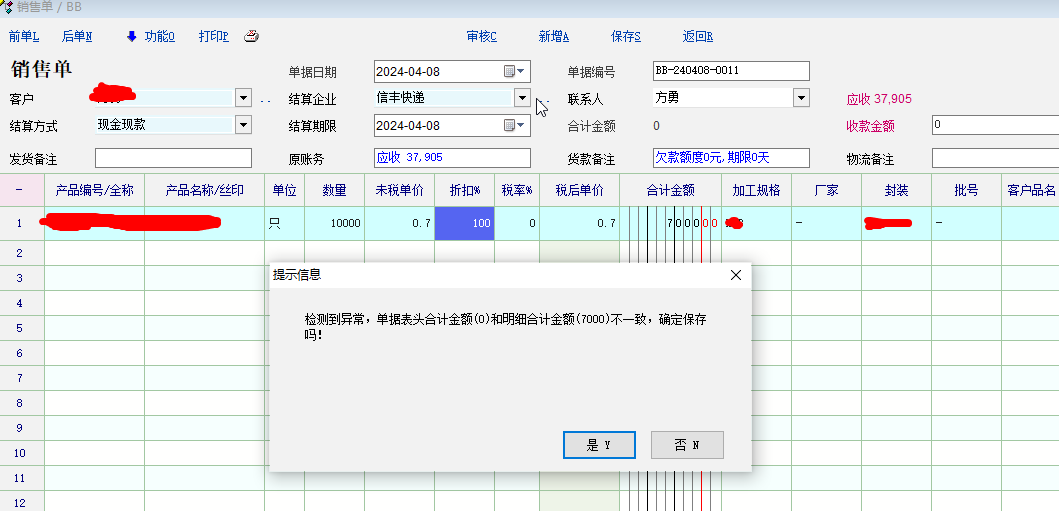Confirm saving with the 是 Y button
Image resolution: width=1059 pixels, height=511 pixels.
[599, 445]
